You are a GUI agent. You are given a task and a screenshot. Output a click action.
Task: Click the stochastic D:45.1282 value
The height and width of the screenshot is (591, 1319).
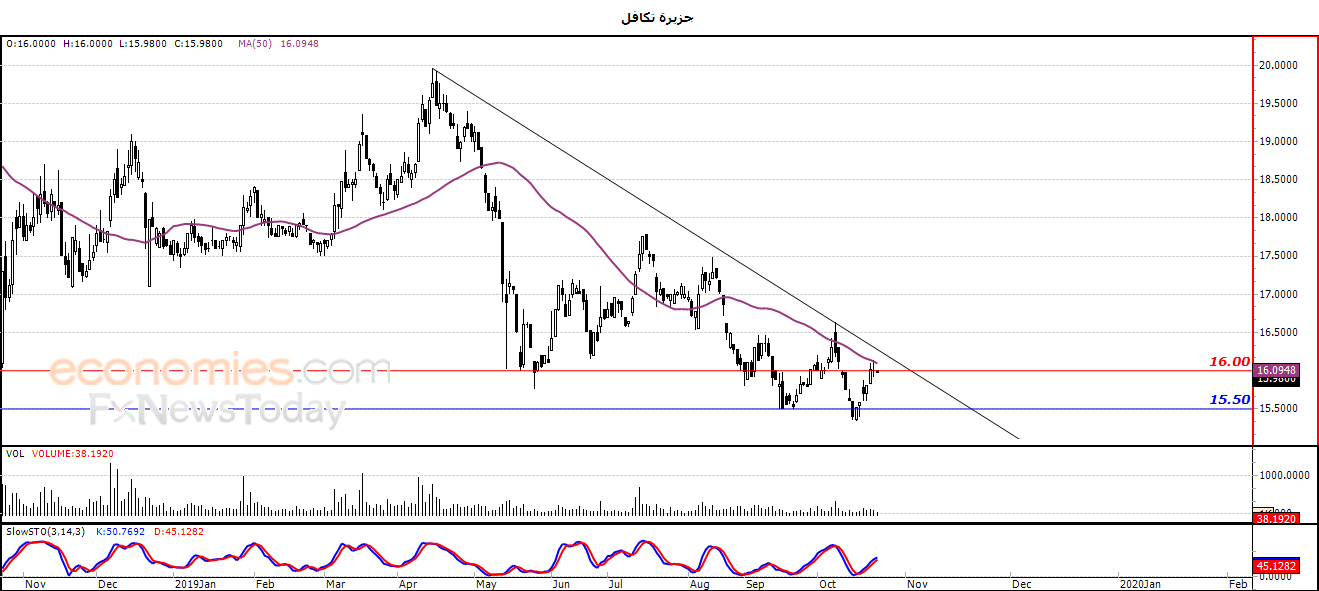(x=178, y=531)
